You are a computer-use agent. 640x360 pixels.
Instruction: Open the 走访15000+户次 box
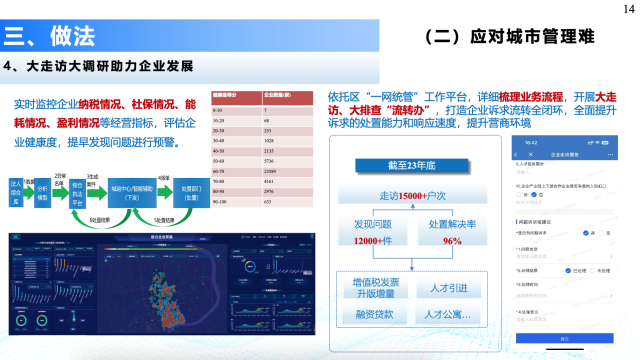pyautogui.click(x=413, y=196)
